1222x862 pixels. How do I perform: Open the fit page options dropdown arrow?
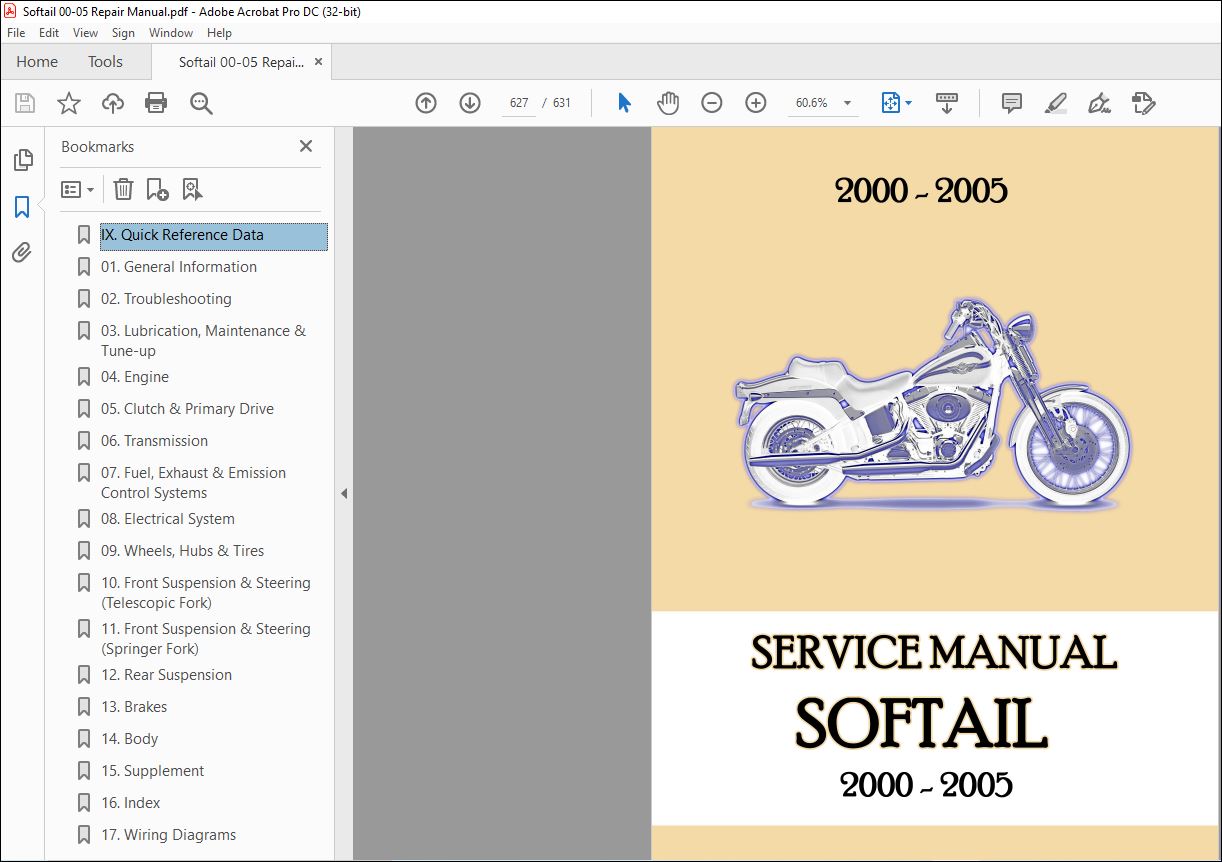click(x=909, y=103)
